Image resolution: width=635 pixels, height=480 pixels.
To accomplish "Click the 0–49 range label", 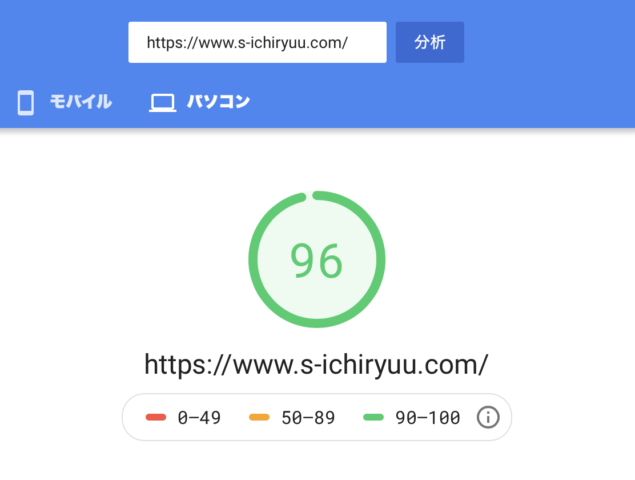I will click(199, 418).
